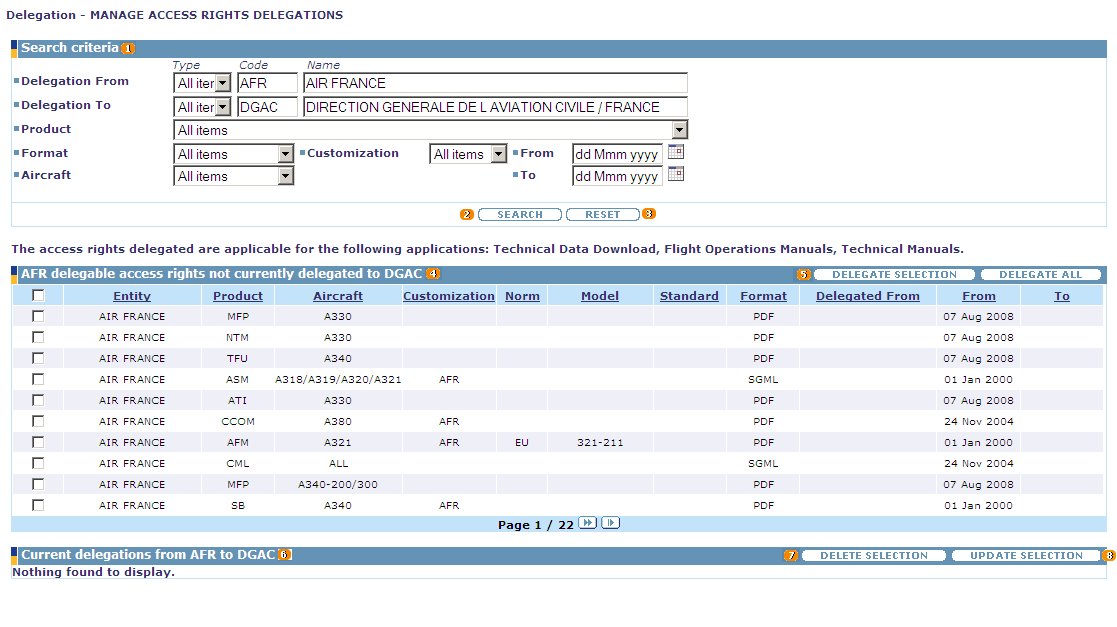Select the A340-200/300 aircraft cell

[x=338, y=484]
